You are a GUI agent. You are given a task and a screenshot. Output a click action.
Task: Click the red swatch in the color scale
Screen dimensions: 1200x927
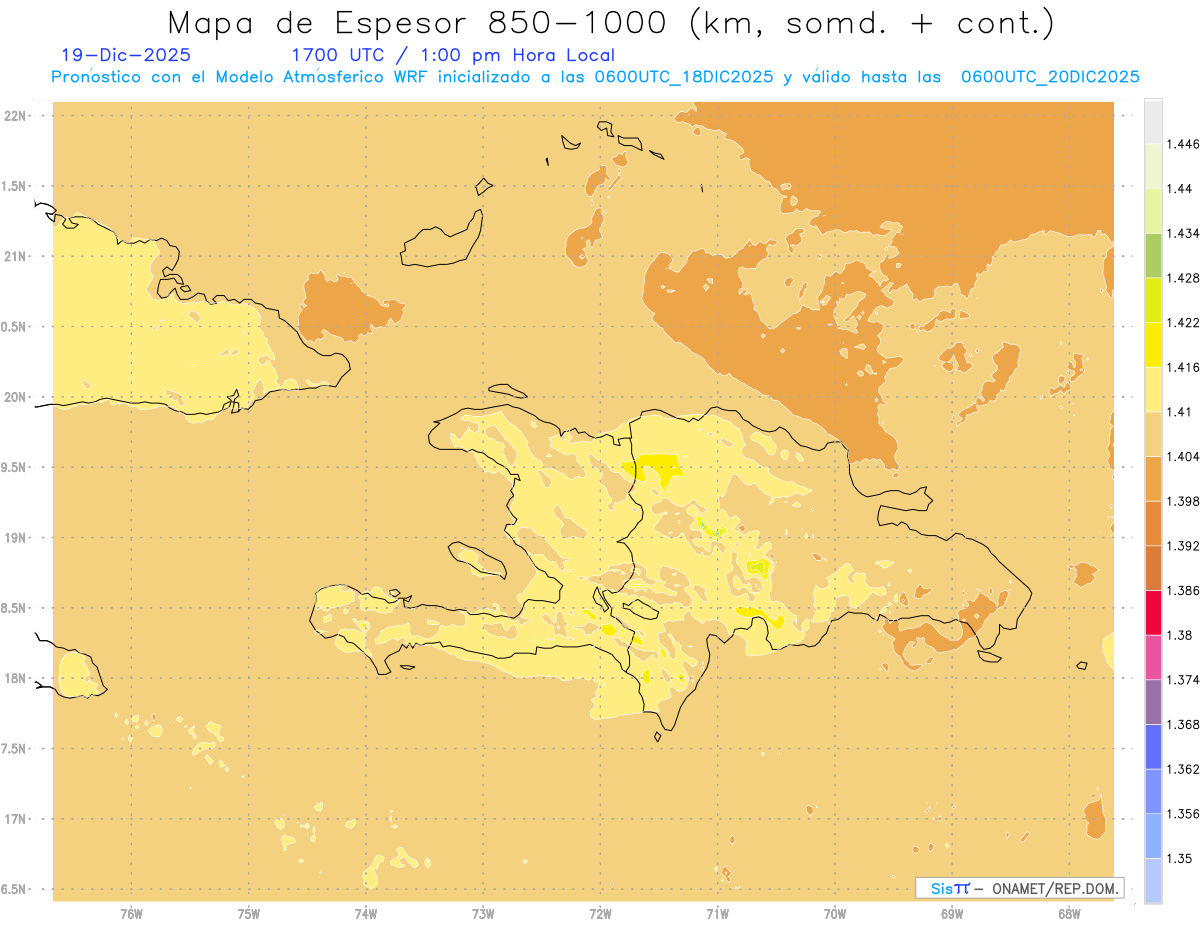coord(1153,613)
